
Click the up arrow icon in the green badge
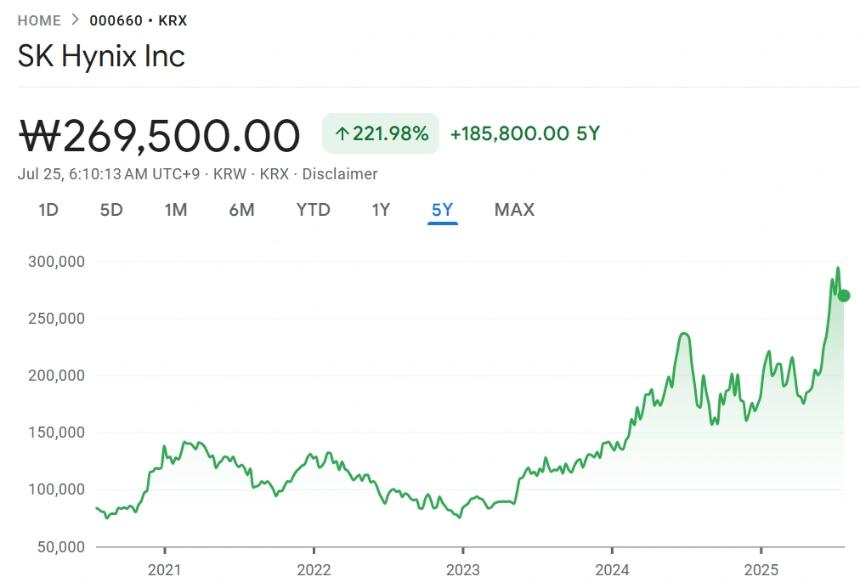[x=341, y=132]
